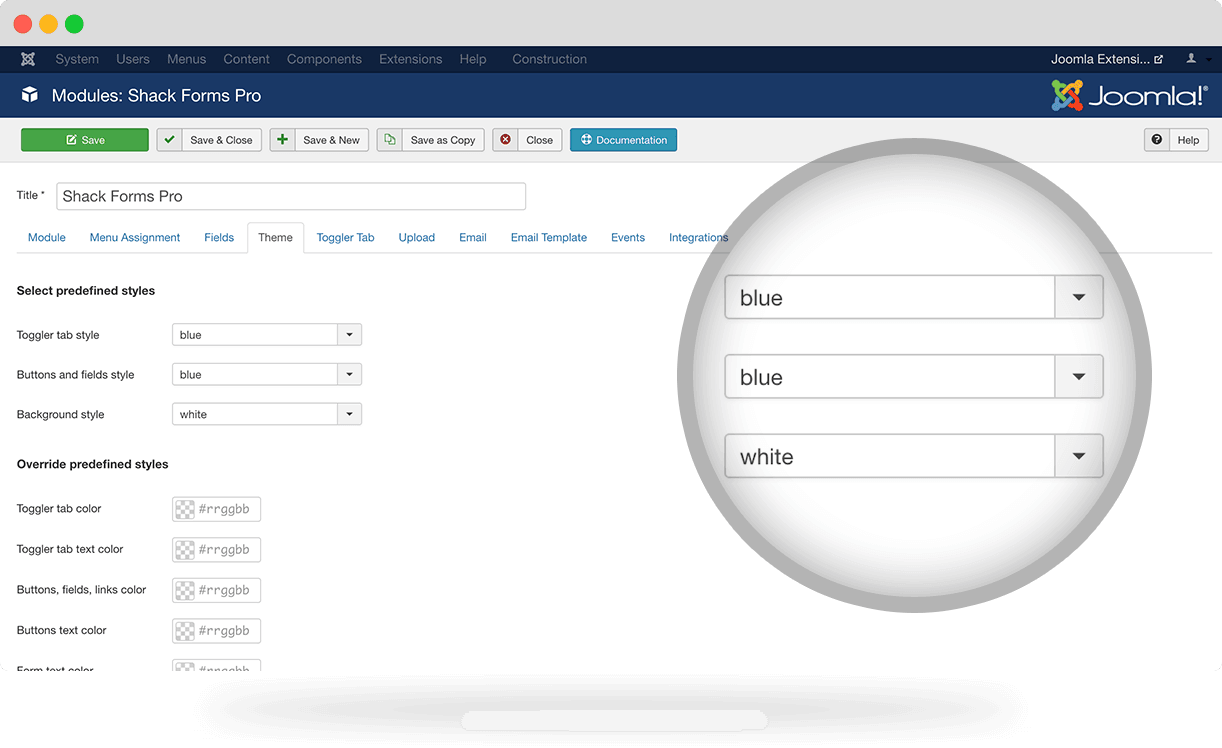
Task: Switch to the Events tab
Action: (628, 238)
